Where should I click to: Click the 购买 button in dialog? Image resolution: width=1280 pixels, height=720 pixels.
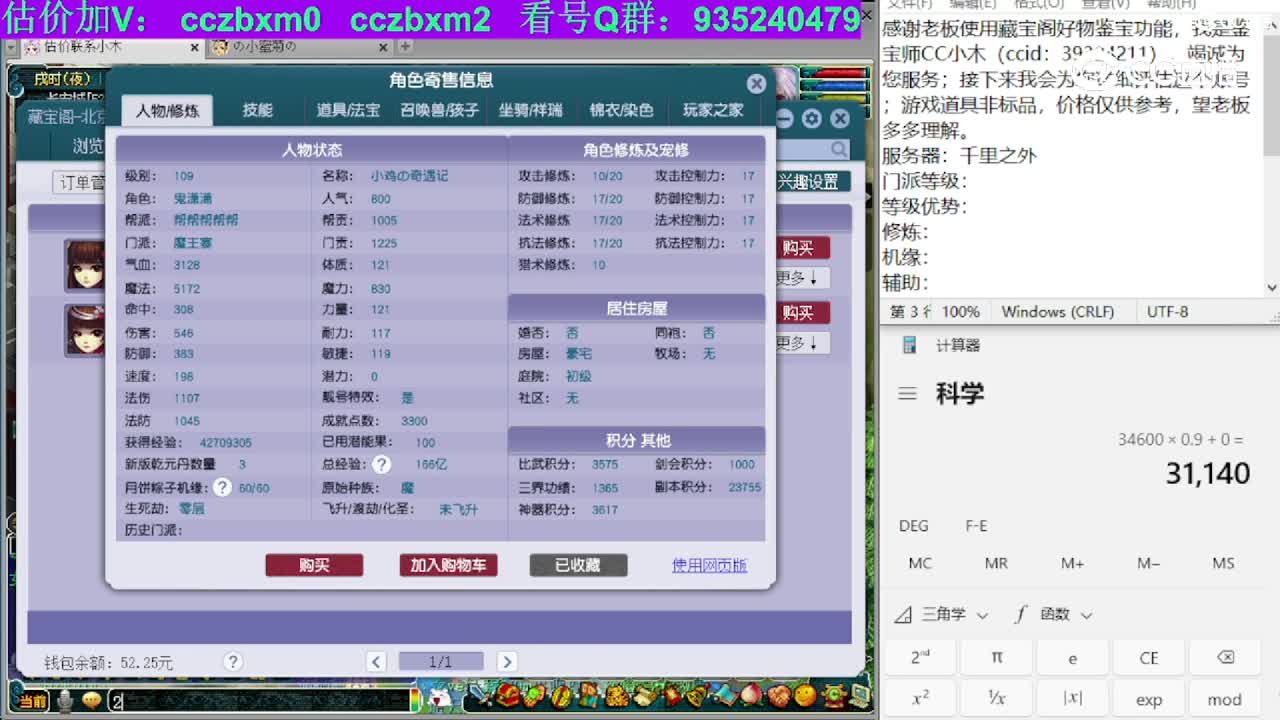coord(314,565)
